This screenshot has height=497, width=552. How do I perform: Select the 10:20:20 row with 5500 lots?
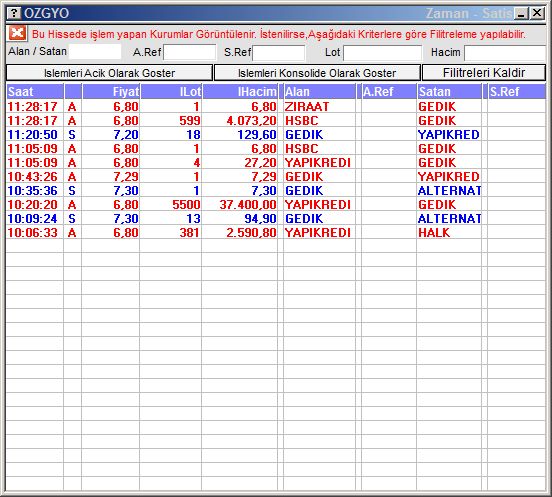276,205
